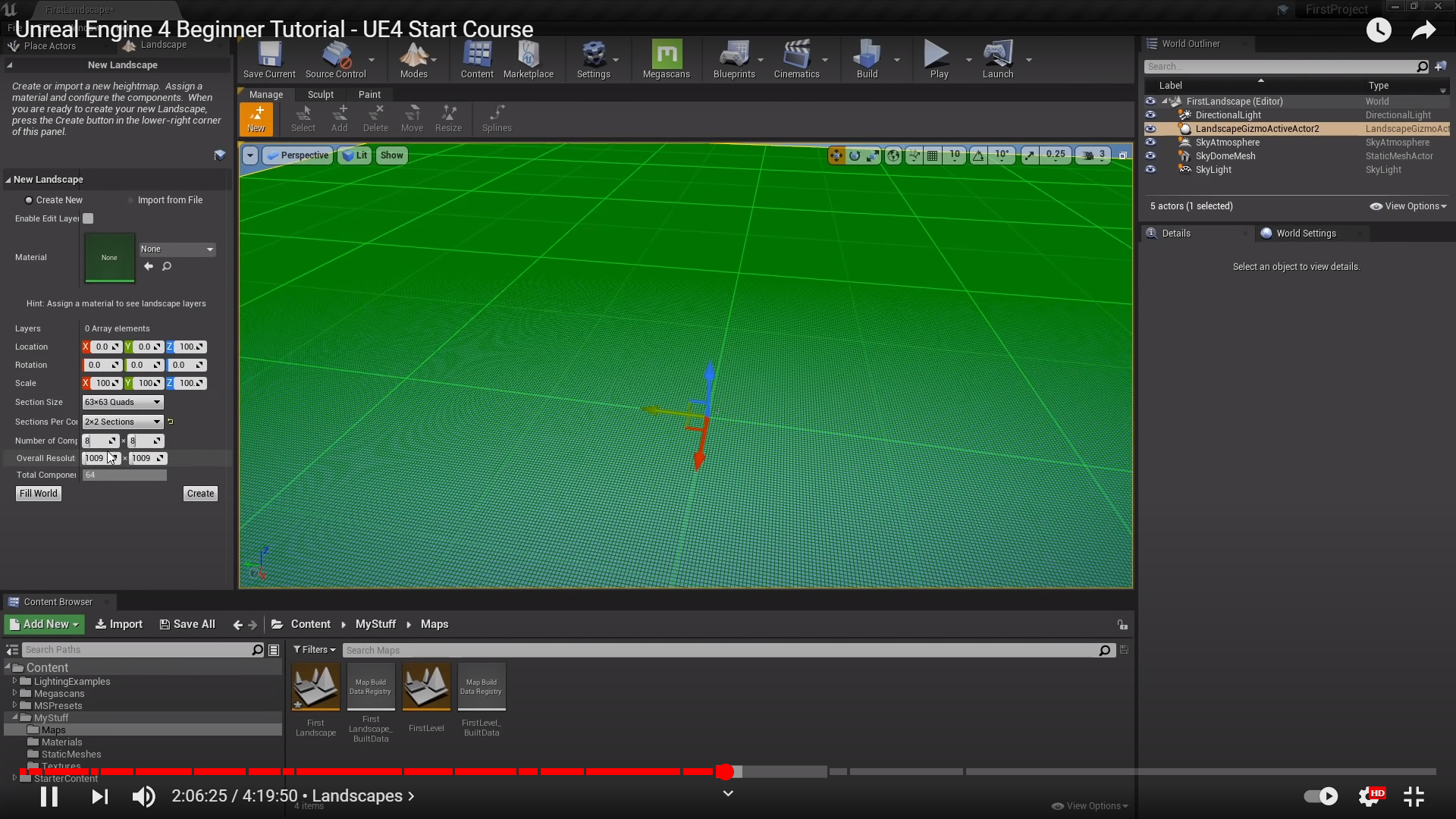The height and width of the screenshot is (819, 1456).
Task: Click the Save Current toolbar icon
Action: pos(269,59)
